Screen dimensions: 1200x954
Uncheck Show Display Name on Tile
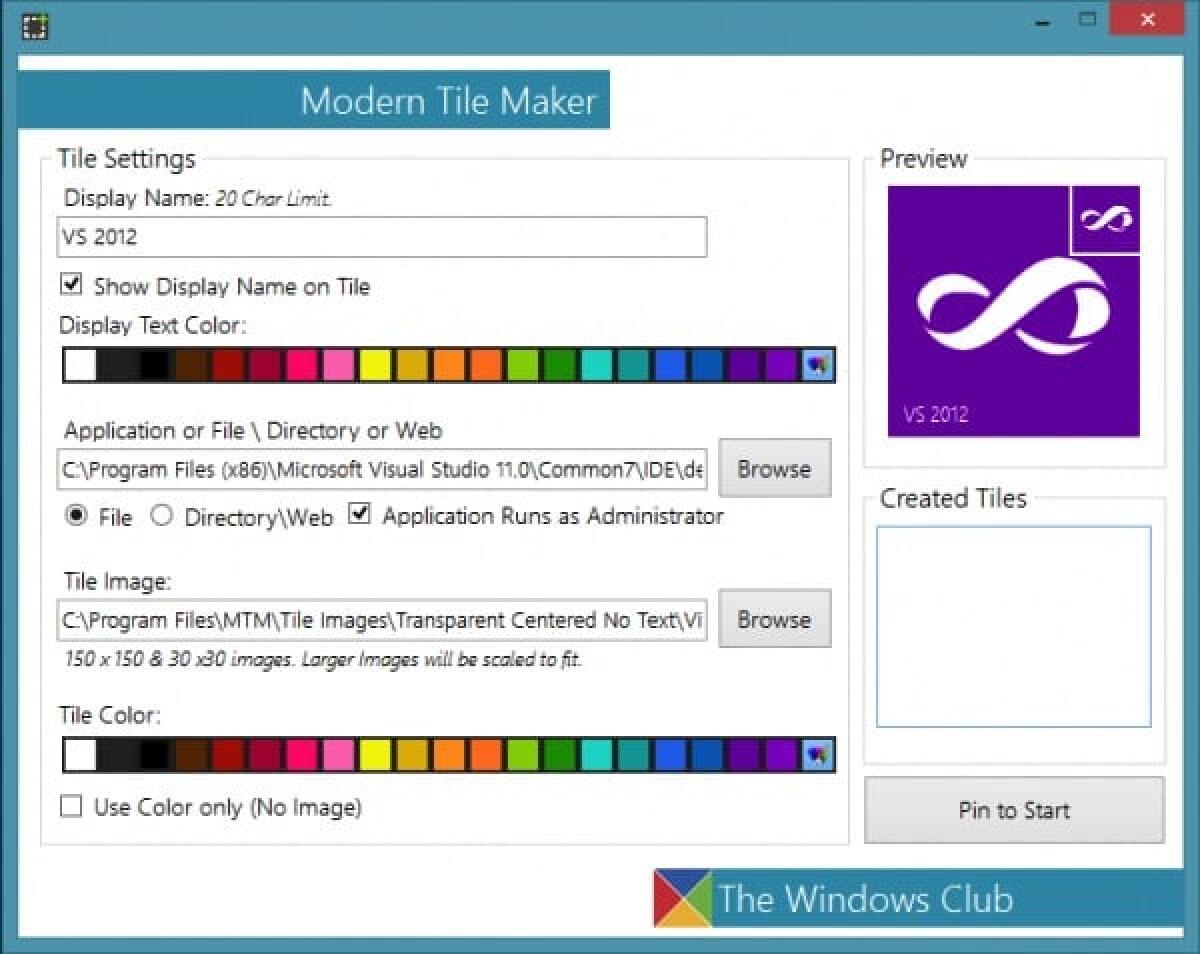(x=70, y=285)
